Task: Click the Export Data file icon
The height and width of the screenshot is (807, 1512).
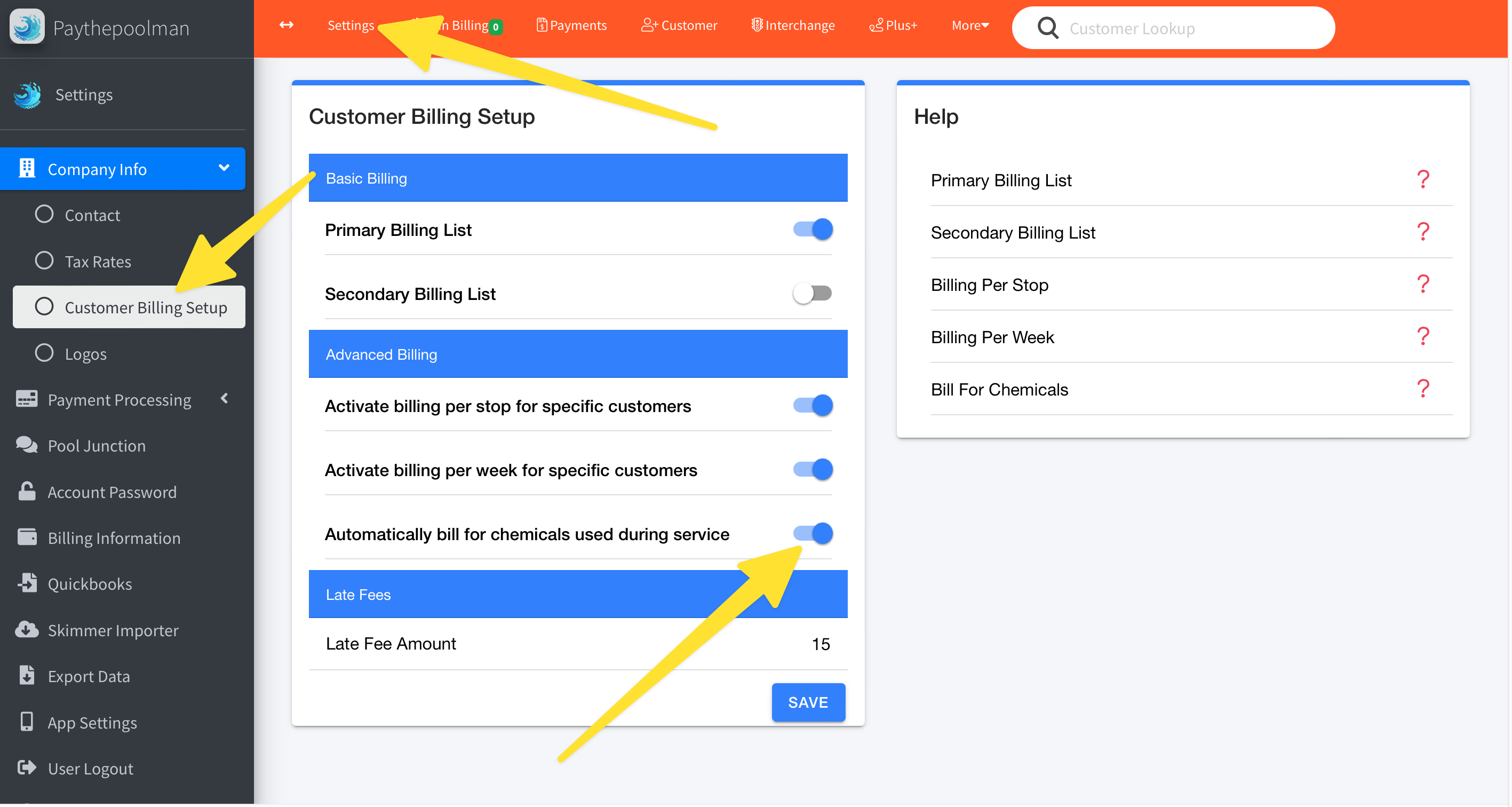Action: coord(27,676)
